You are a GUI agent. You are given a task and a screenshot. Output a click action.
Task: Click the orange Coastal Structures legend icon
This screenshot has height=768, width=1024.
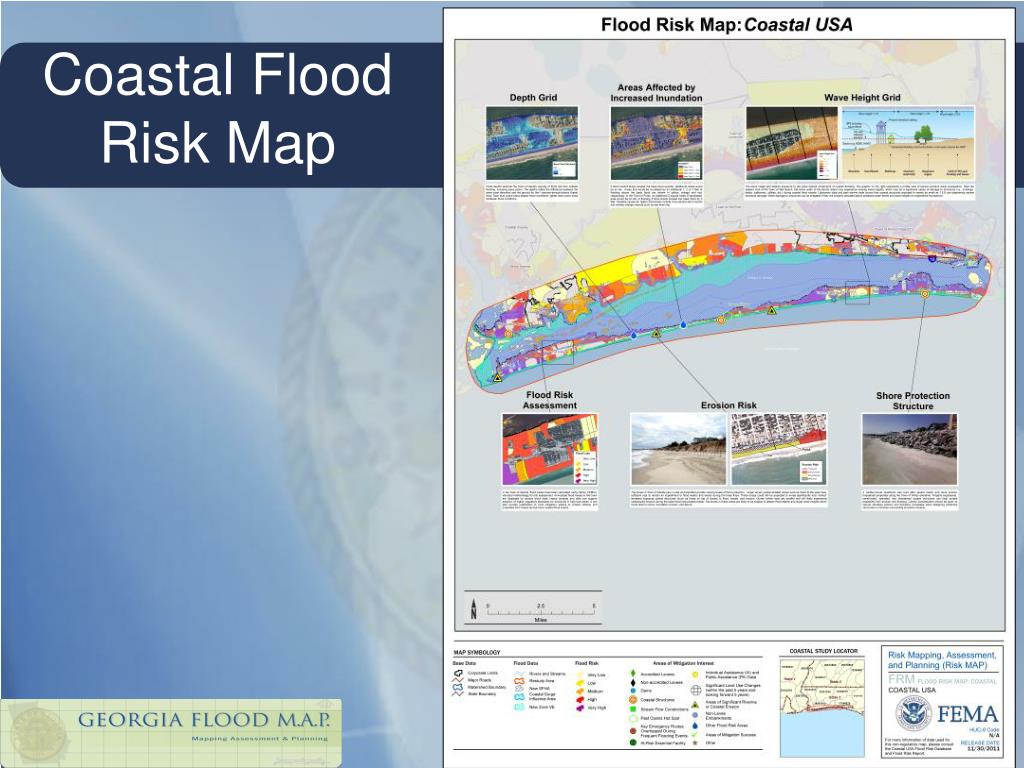633,699
